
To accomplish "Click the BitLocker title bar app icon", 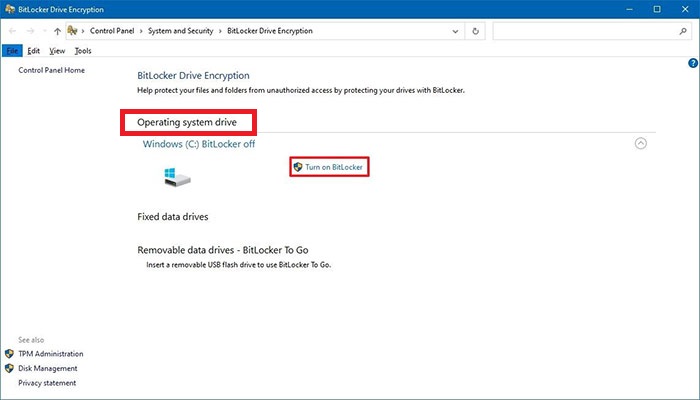I will point(10,9).
